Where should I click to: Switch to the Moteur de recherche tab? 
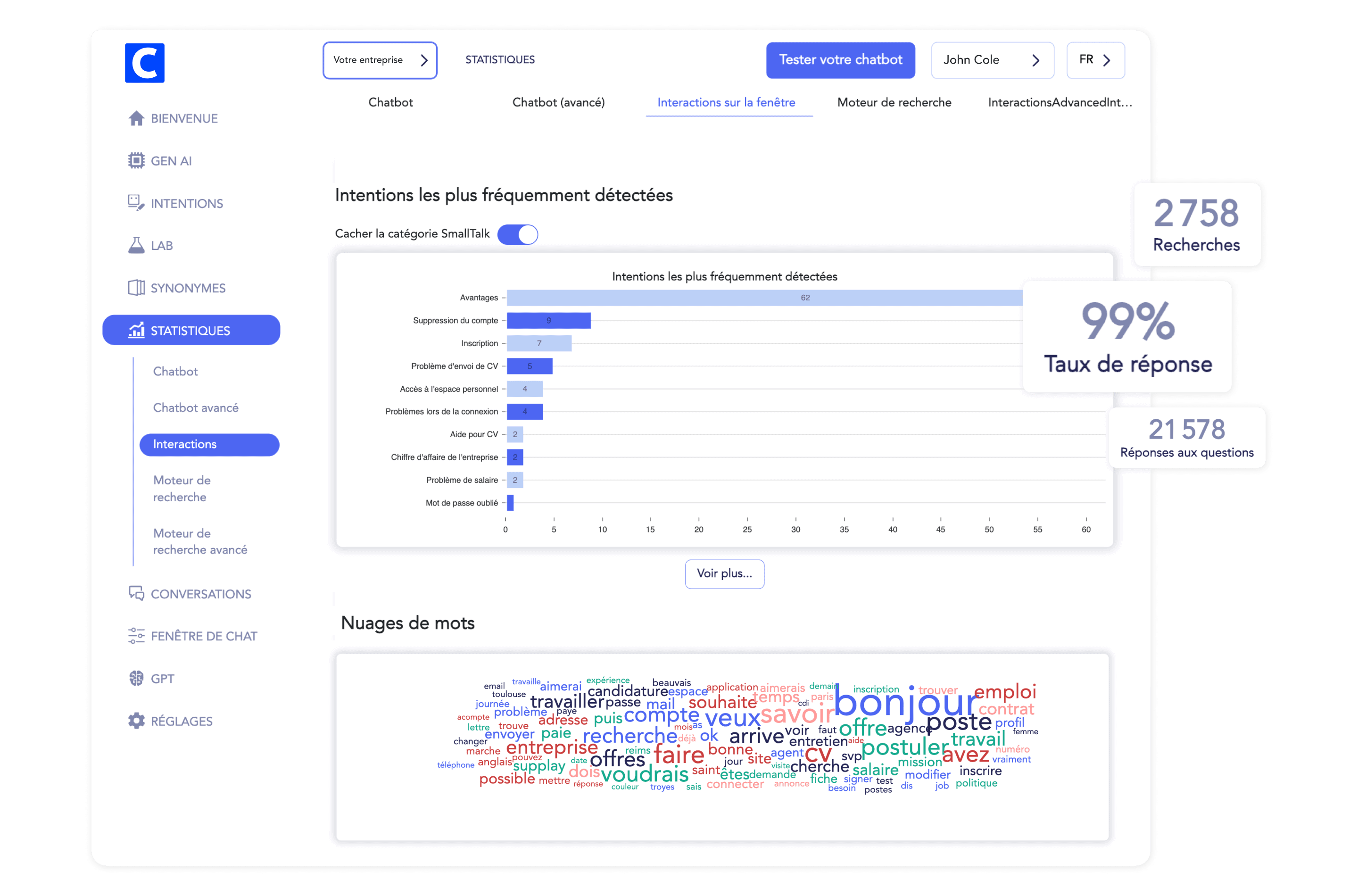click(x=894, y=102)
